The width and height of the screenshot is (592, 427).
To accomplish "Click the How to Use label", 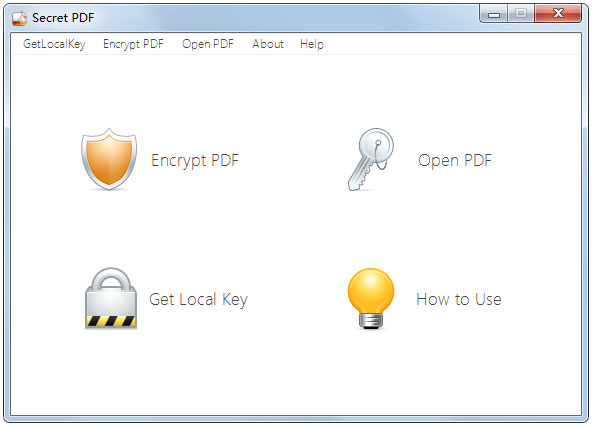I will [459, 299].
